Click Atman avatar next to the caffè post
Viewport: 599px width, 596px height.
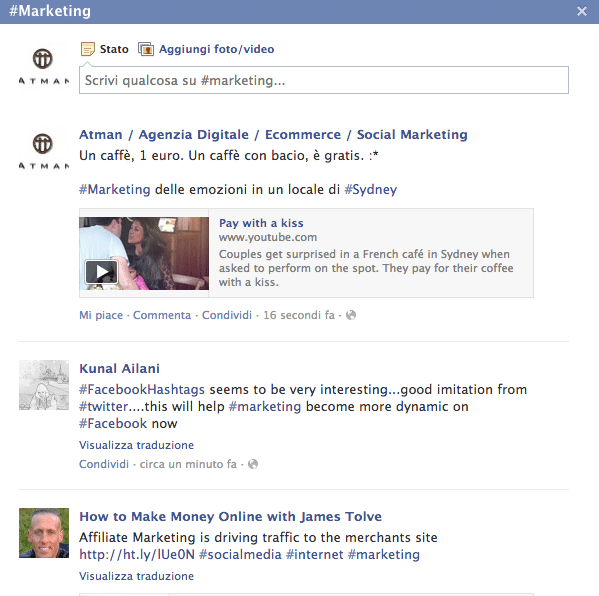pos(44,152)
